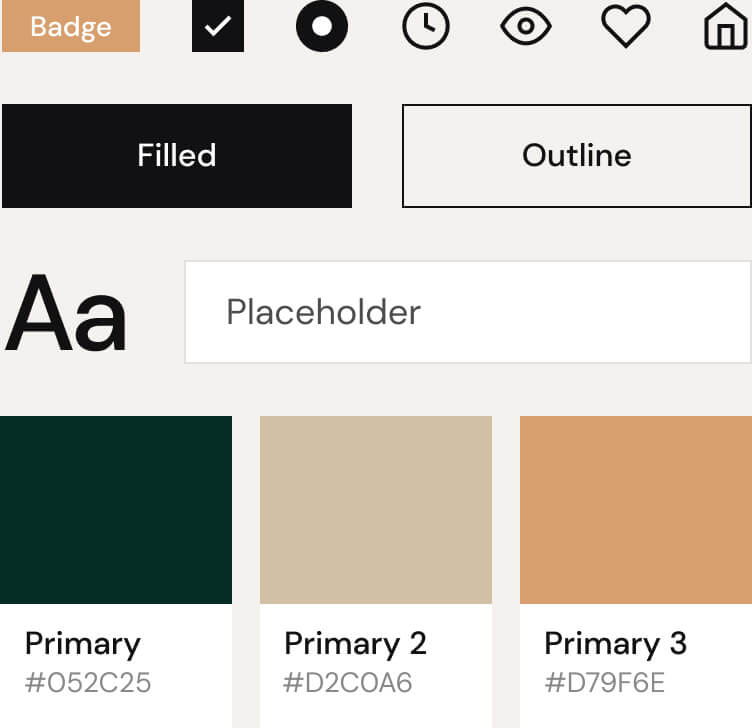
Task: Click the large Aa typography sample
Action: [66, 314]
